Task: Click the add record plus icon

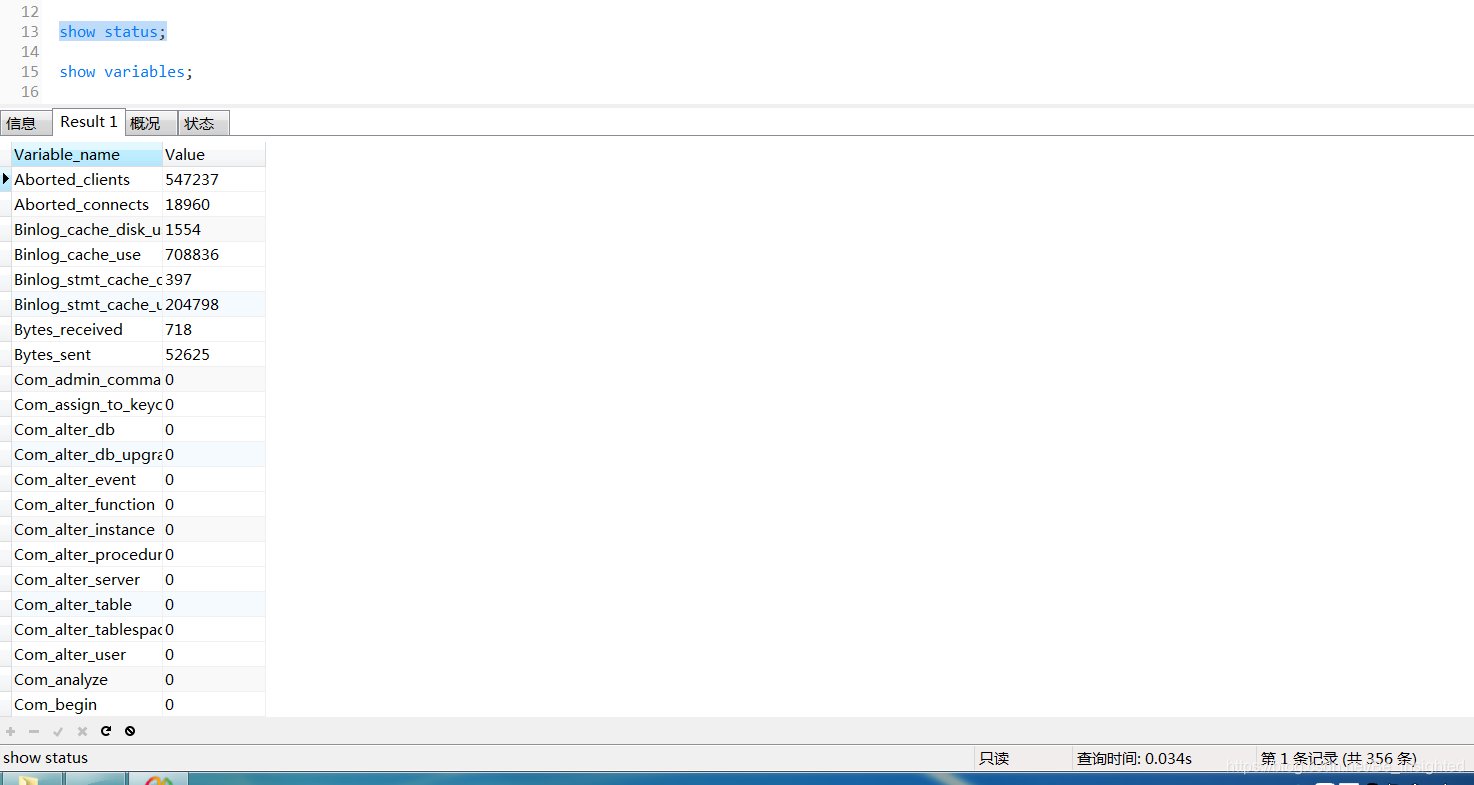Action: [x=11, y=731]
